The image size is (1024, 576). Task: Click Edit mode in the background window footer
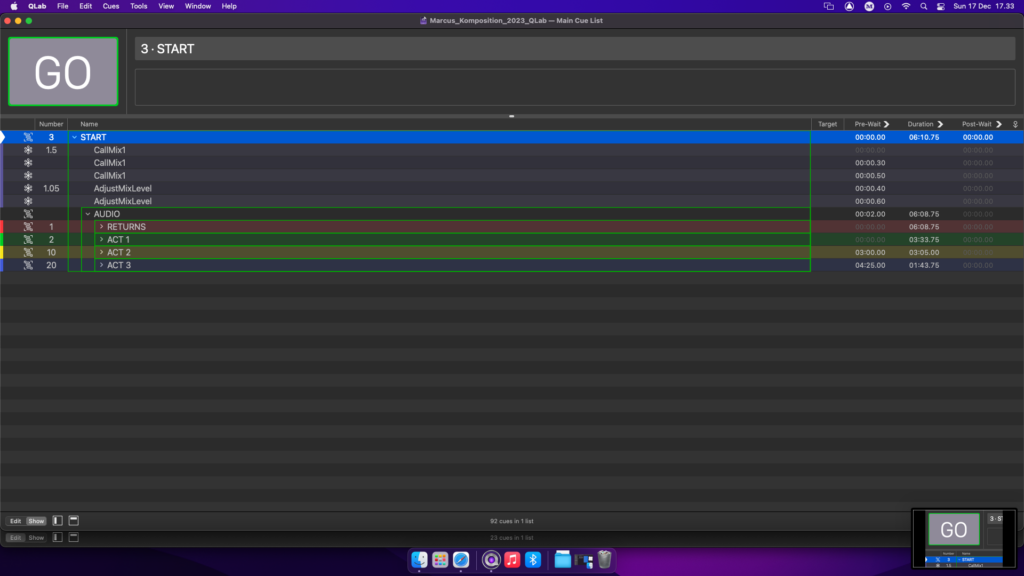tap(16, 537)
